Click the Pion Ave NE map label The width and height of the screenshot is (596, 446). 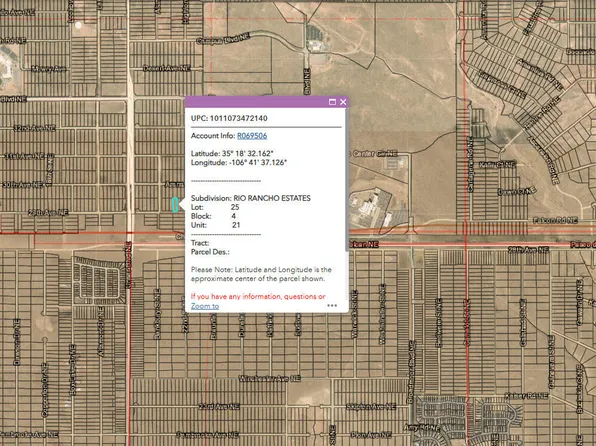click(x=371, y=434)
